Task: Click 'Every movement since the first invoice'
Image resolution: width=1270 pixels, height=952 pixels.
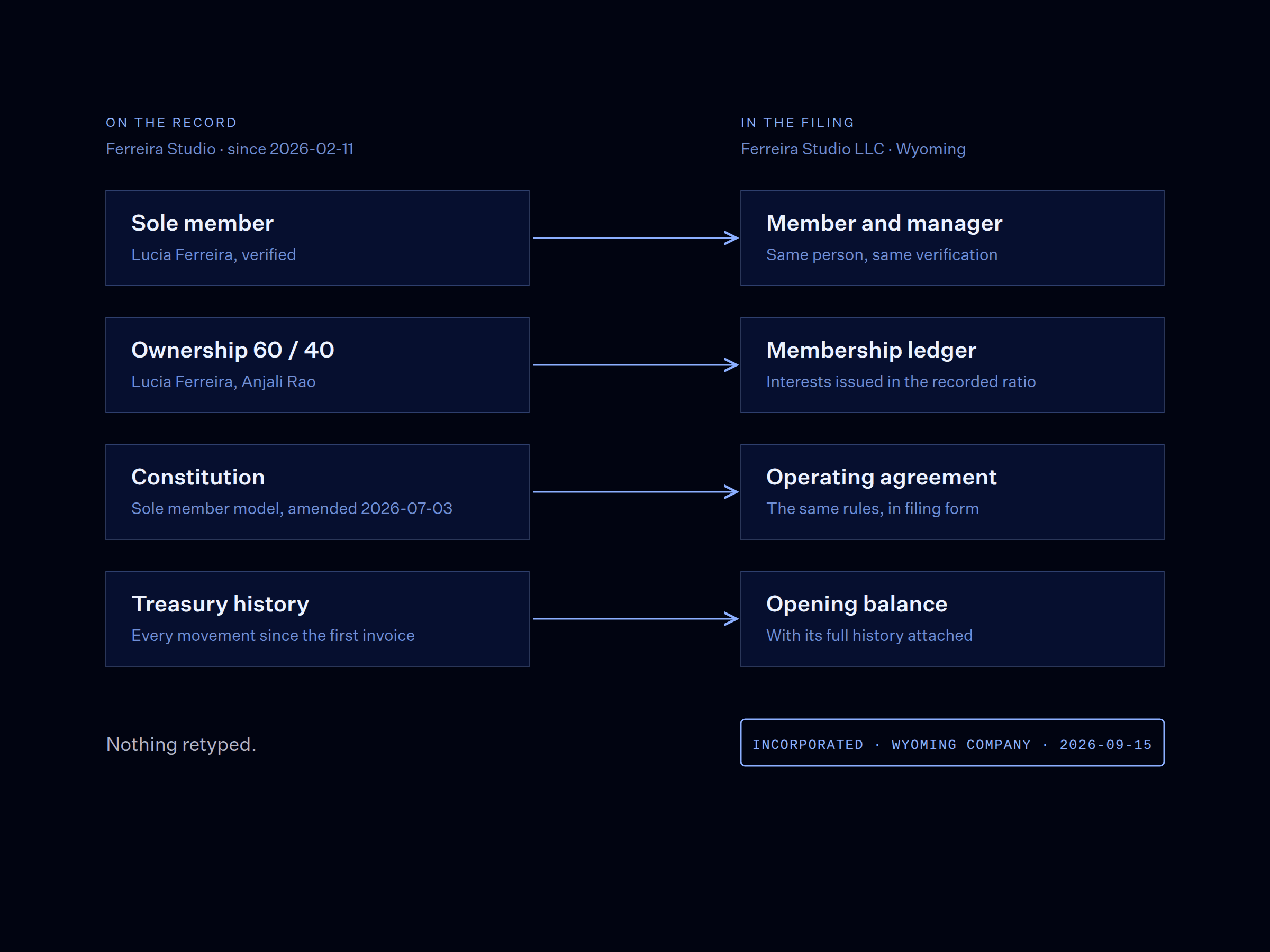Action: [273, 635]
